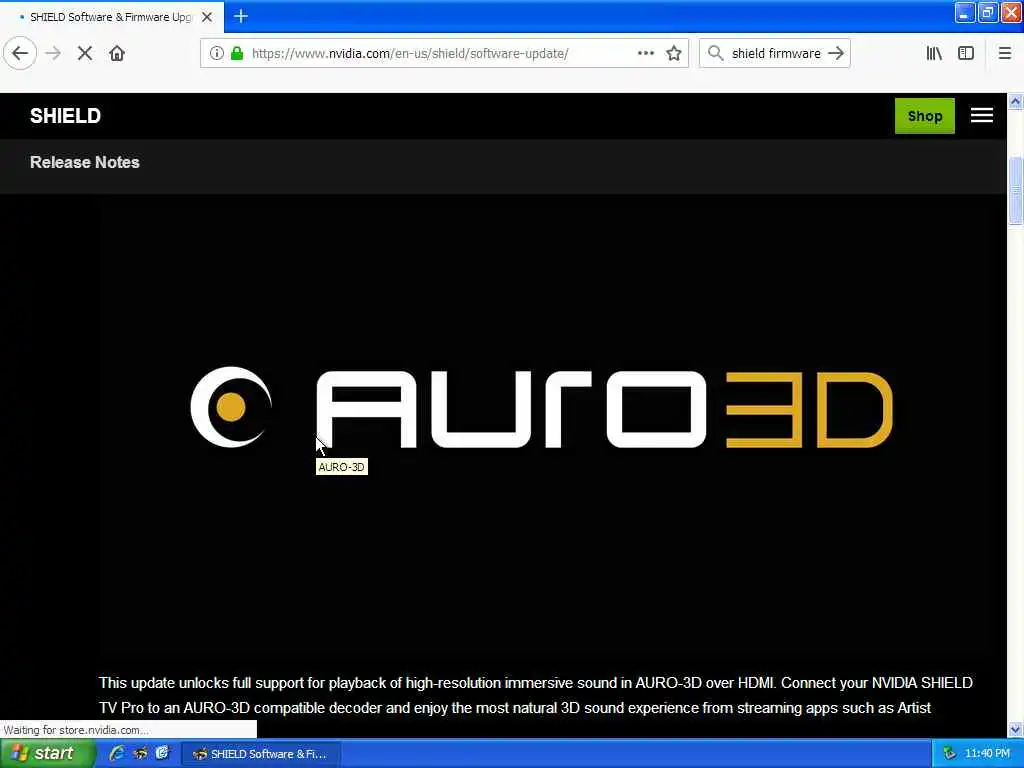Click the SHIELD logo link

coord(65,116)
